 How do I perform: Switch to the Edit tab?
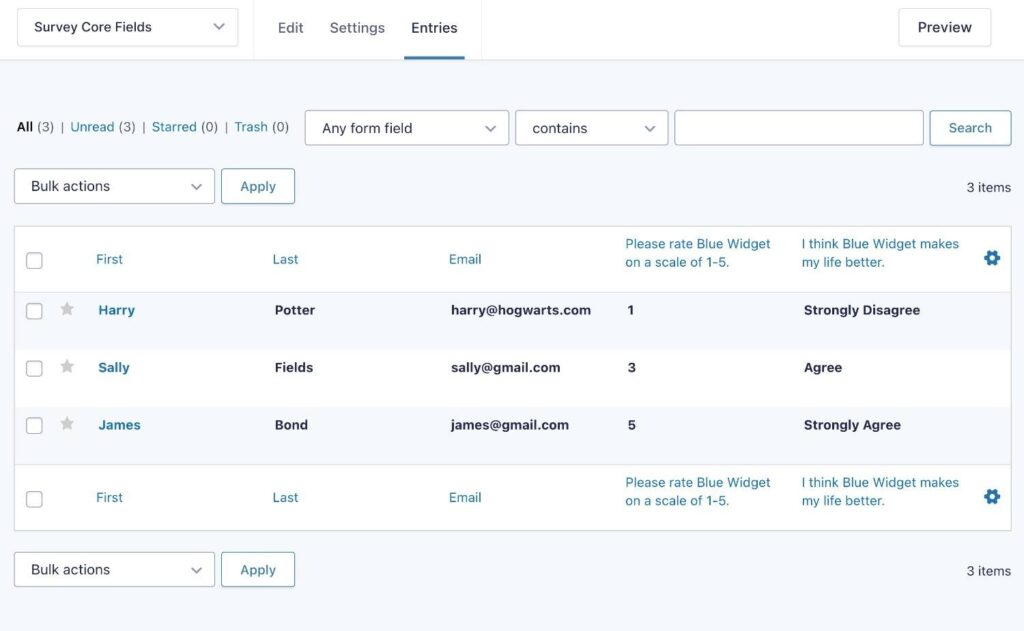click(290, 28)
